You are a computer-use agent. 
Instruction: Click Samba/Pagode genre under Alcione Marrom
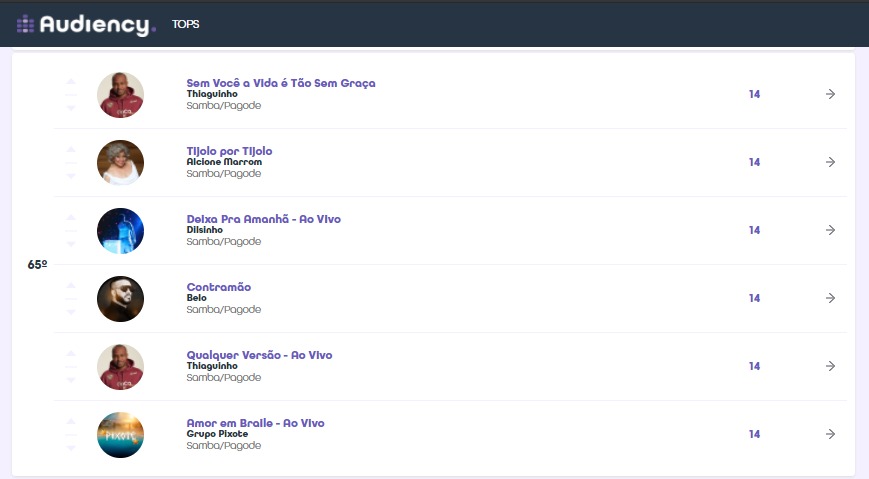[224, 174]
